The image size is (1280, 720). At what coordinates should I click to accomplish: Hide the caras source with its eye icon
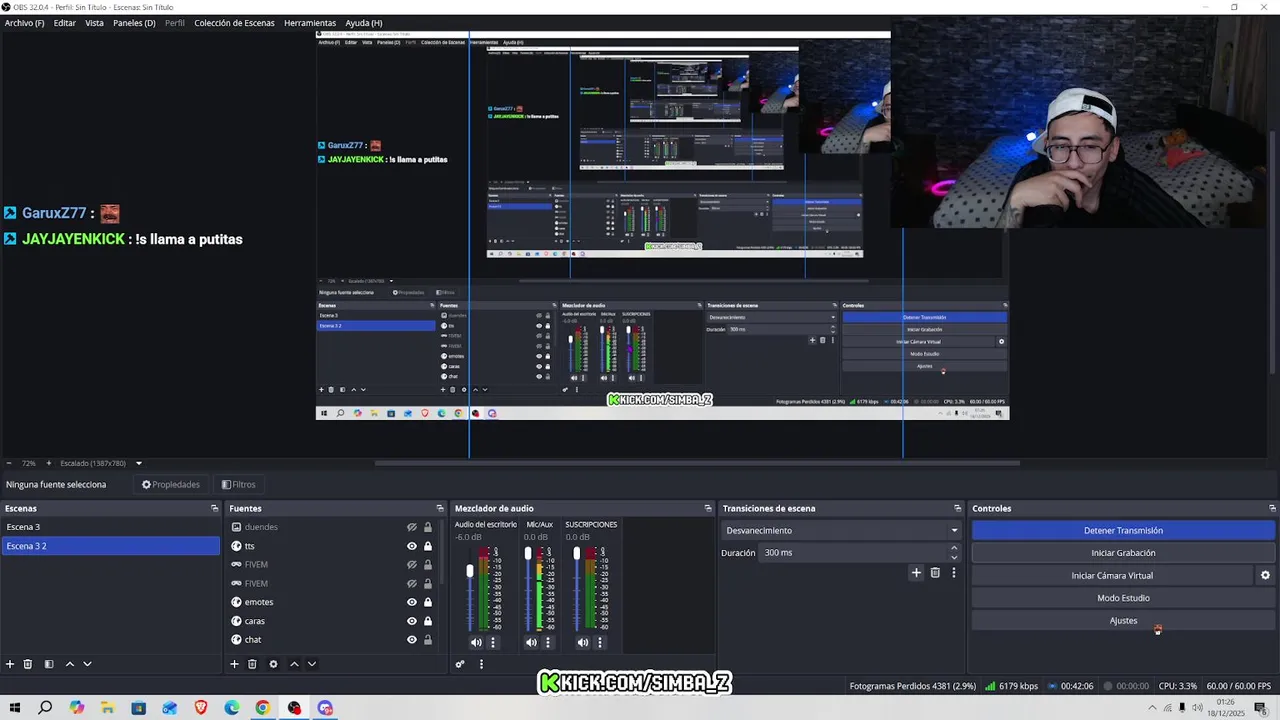(x=411, y=621)
